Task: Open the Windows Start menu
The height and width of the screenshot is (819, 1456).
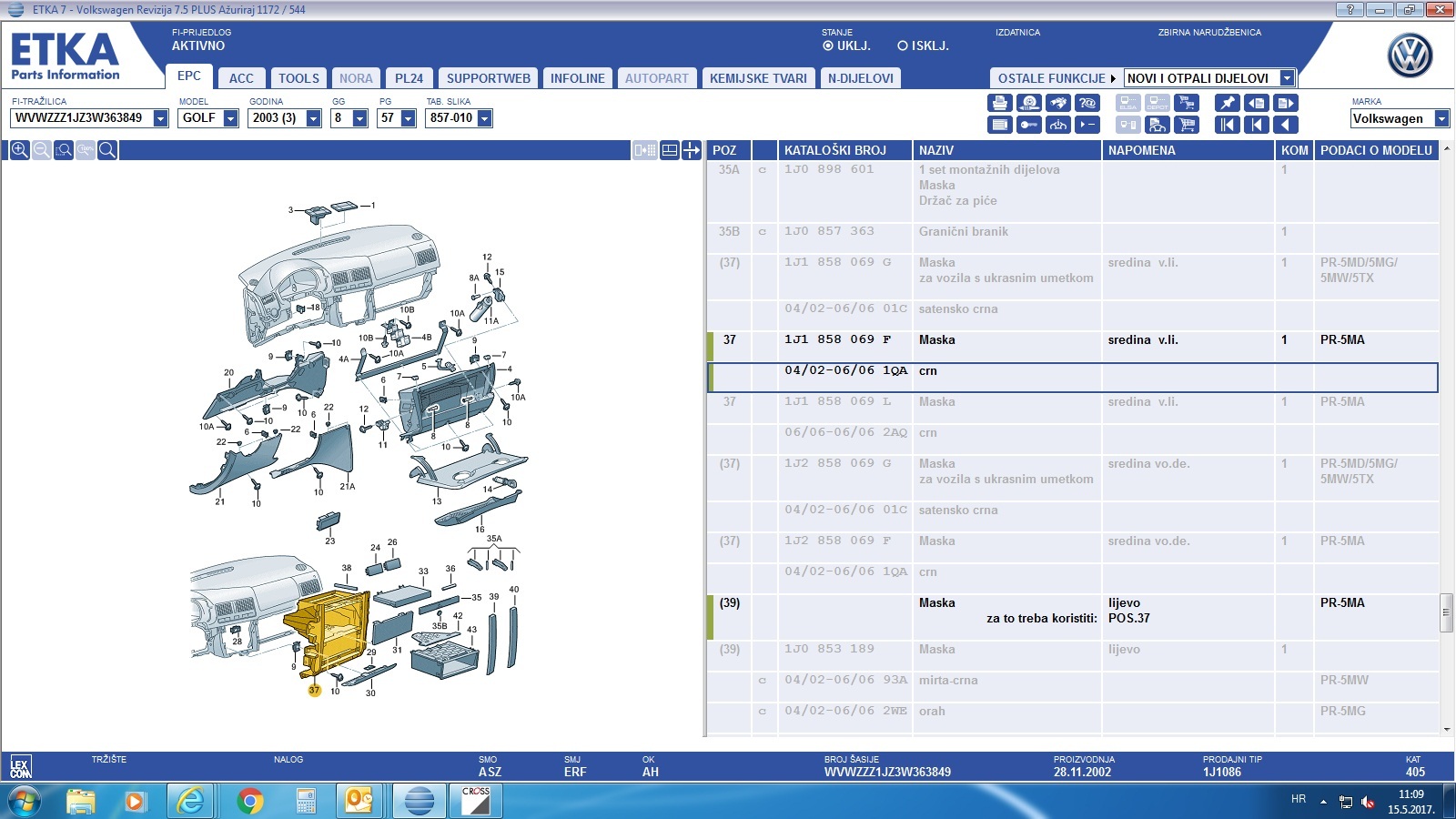Action: 24,801
